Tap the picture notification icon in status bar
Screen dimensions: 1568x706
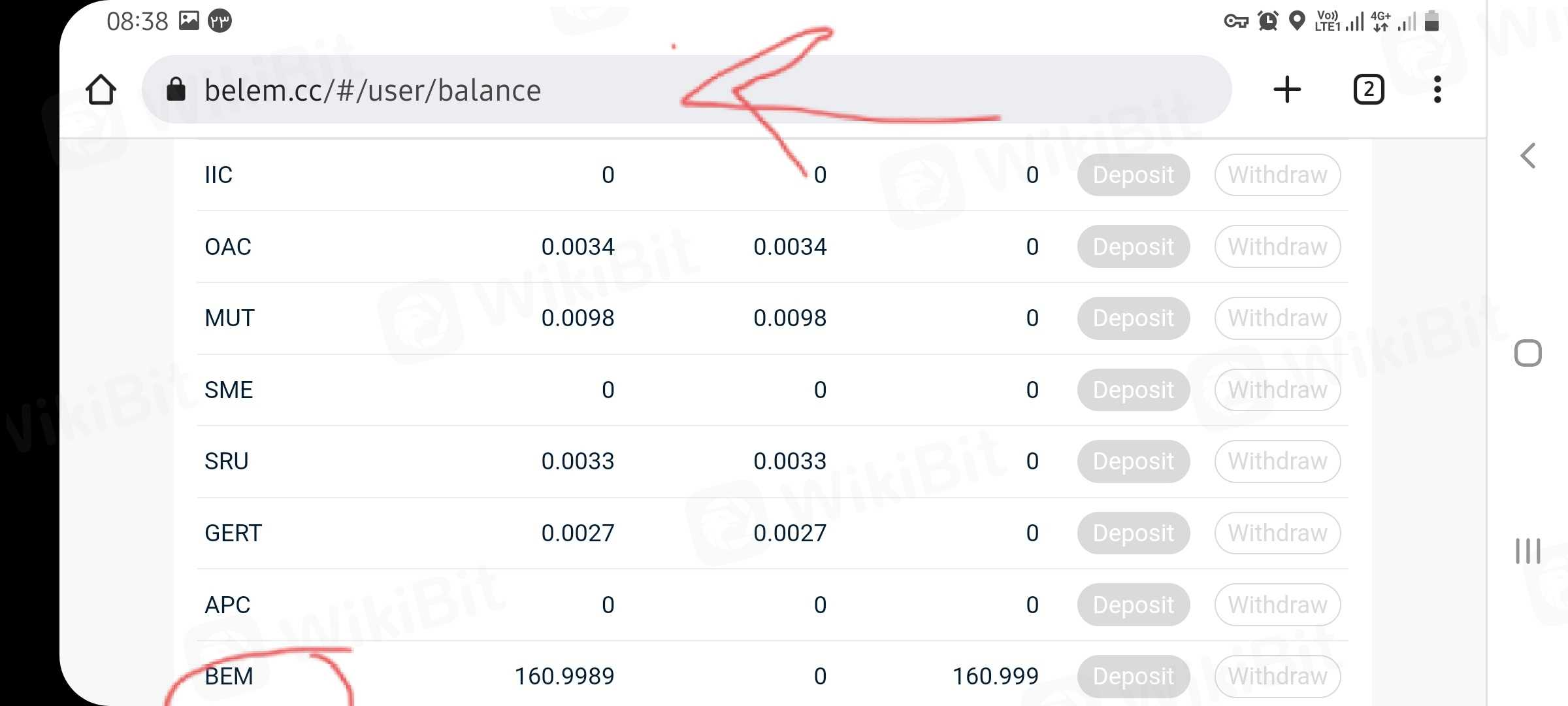pyautogui.click(x=189, y=21)
